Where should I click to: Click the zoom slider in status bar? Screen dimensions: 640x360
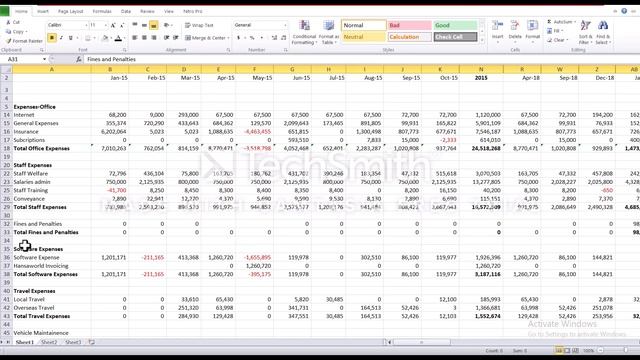(x=626, y=351)
